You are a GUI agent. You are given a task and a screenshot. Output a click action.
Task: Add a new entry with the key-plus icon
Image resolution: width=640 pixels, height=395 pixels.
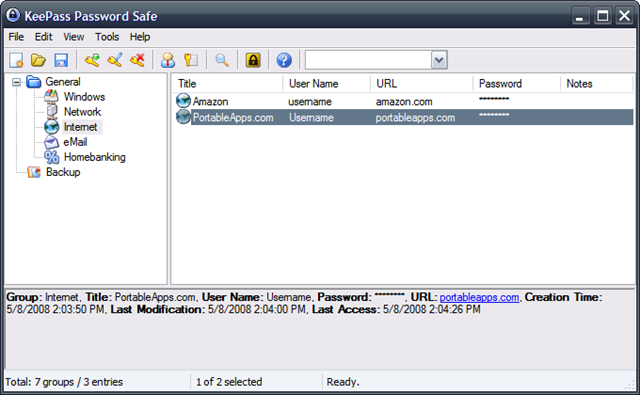point(92,60)
